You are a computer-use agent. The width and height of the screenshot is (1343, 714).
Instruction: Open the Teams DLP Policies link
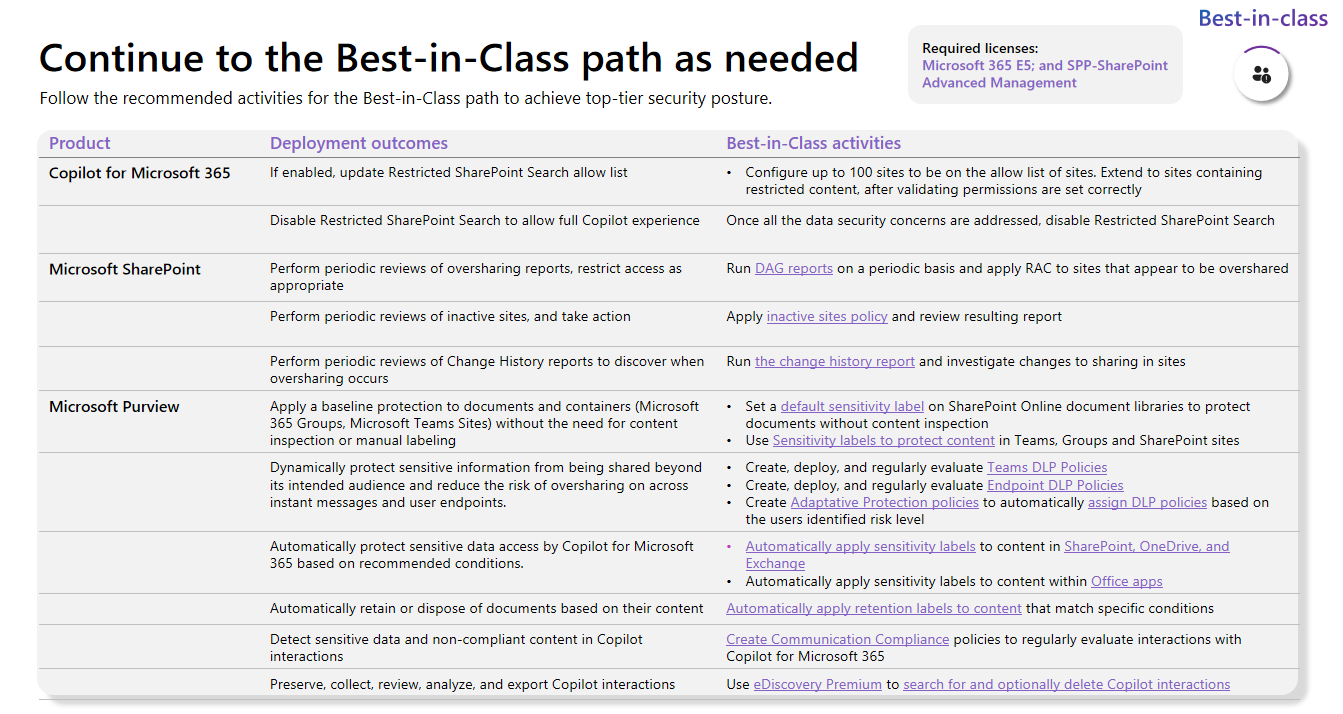tap(1047, 467)
